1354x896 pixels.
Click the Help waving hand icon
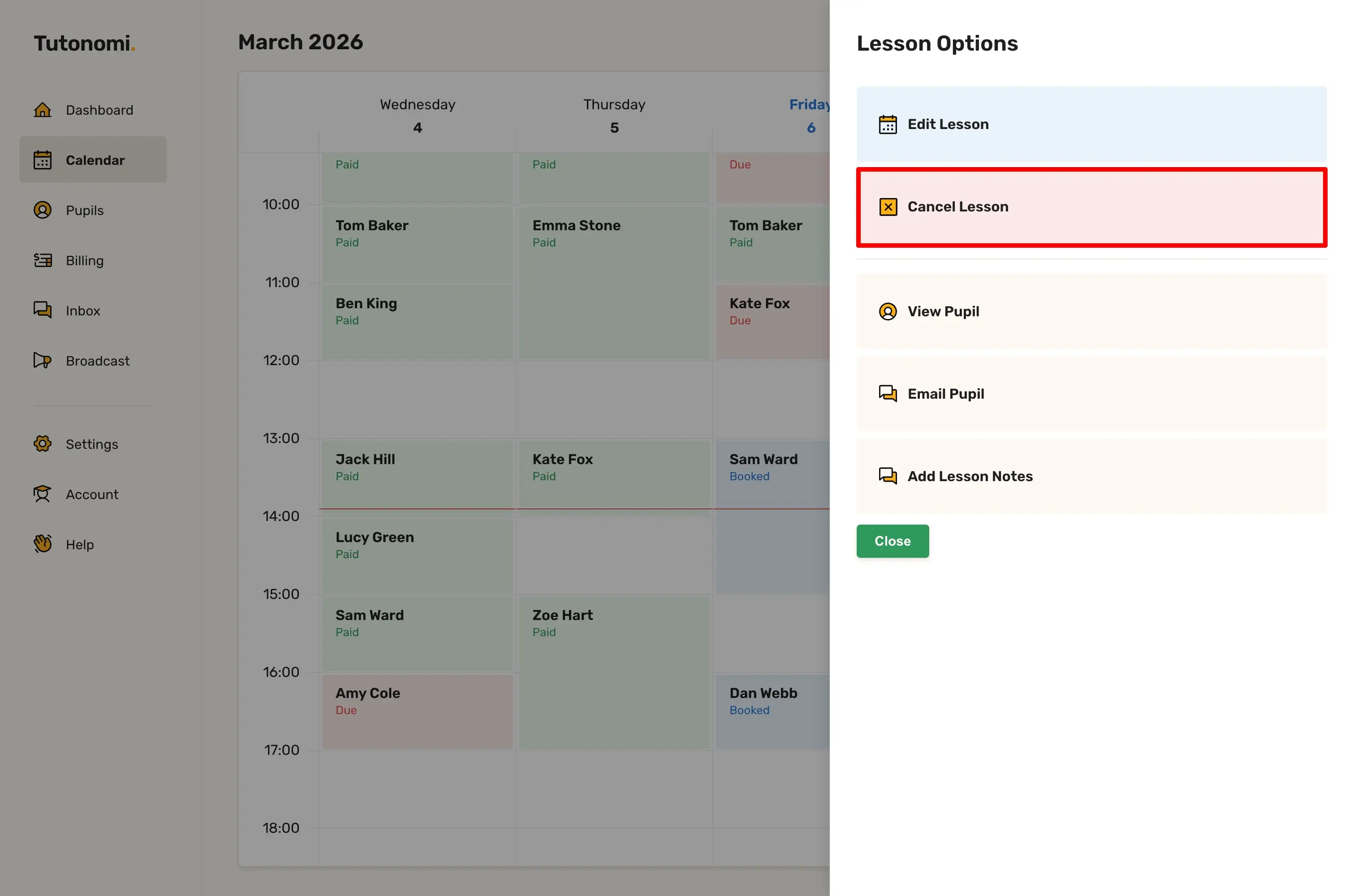[x=42, y=544]
